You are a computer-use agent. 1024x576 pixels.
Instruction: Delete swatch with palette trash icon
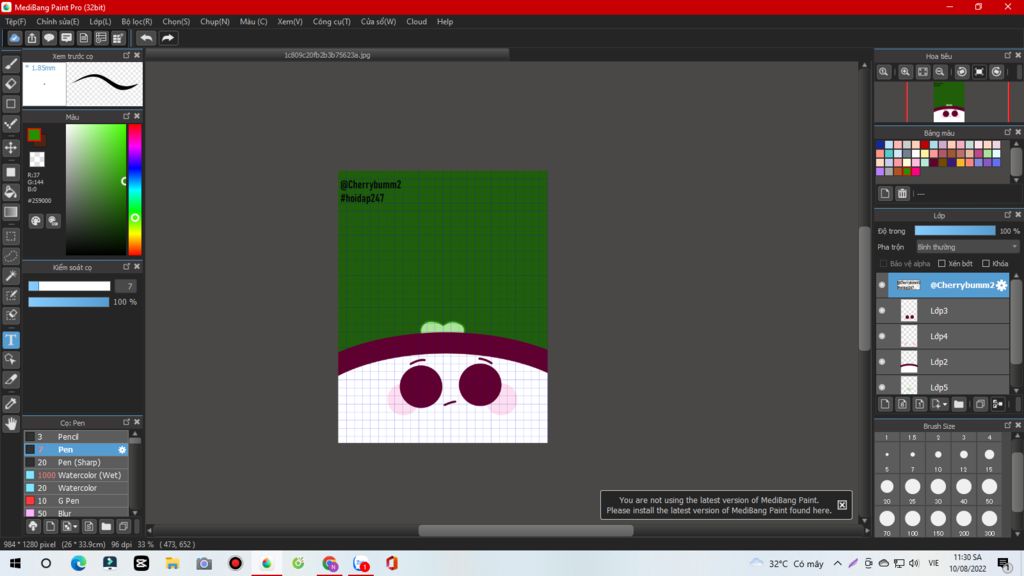click(x=902, y=193)
